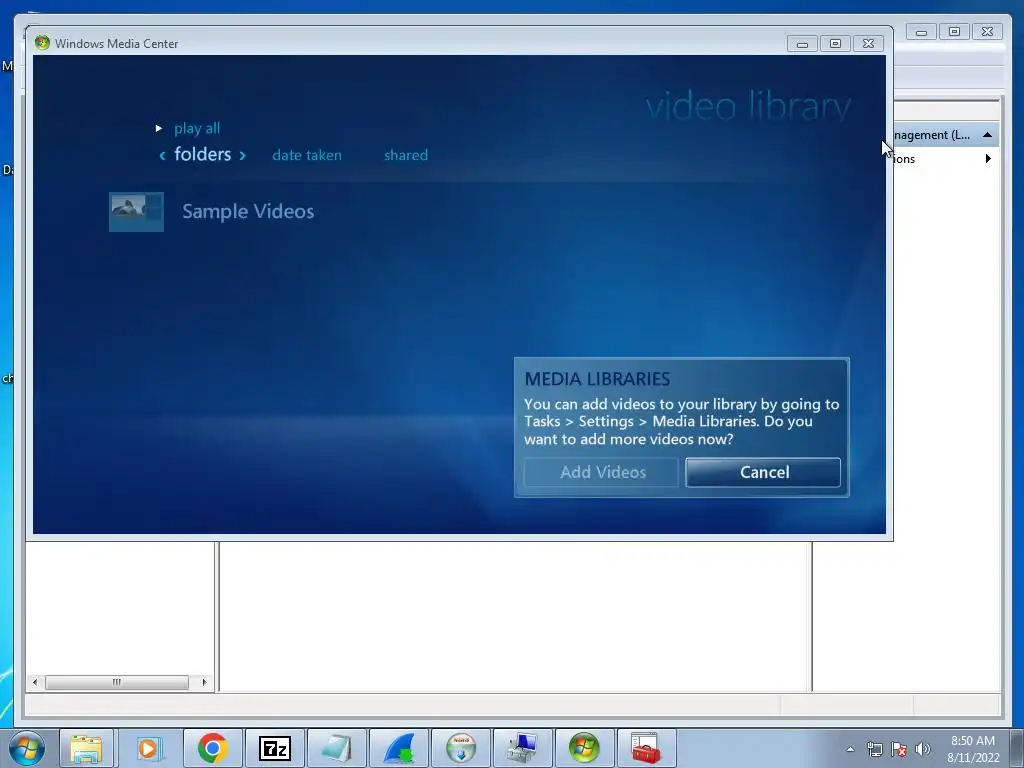This screenshot has height=768, width=1024.
Task: Collapse the management actions header in background window
Action: click(x=987, y=135)
